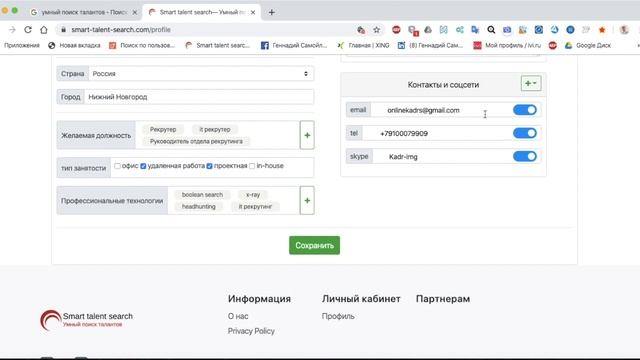Bookmark this page with the star icon
The height and width of the screenshot is (360, 640).
pos(376,29)
